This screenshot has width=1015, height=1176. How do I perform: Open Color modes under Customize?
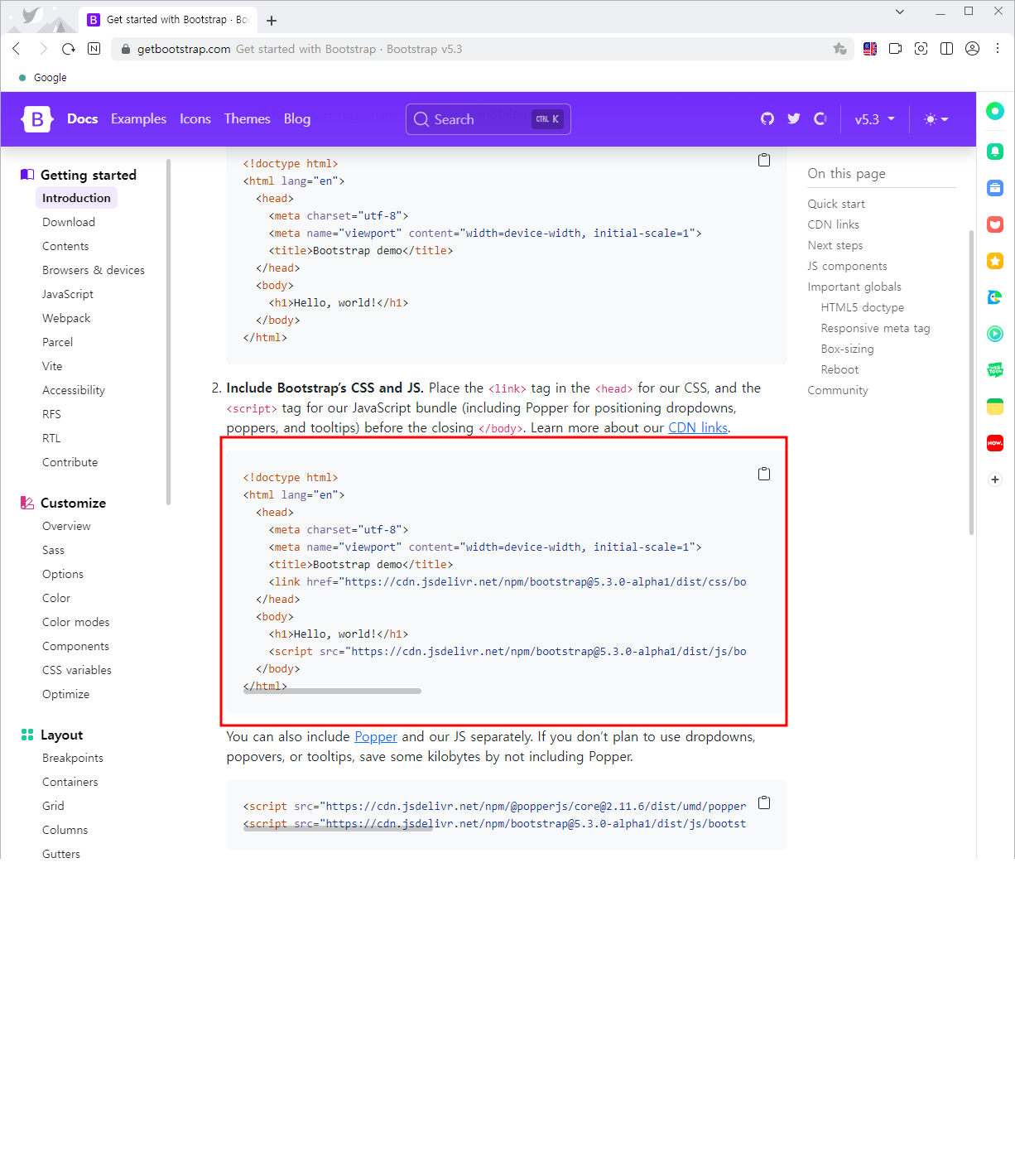[76, 622]
